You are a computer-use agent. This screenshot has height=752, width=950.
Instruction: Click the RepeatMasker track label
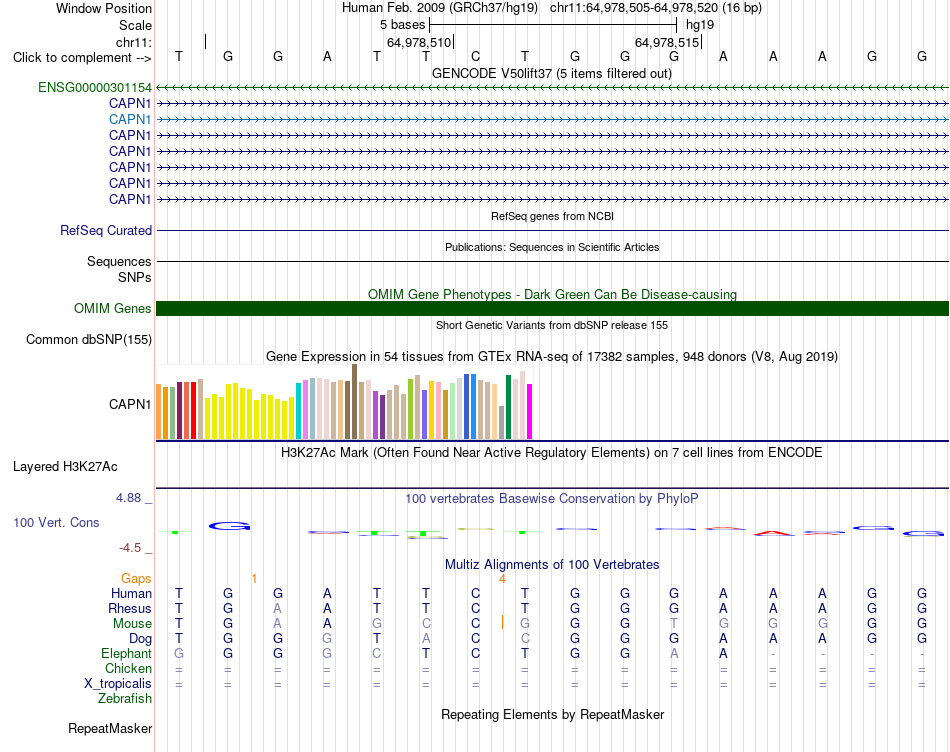pyautogui.click(x=110, y=728)
